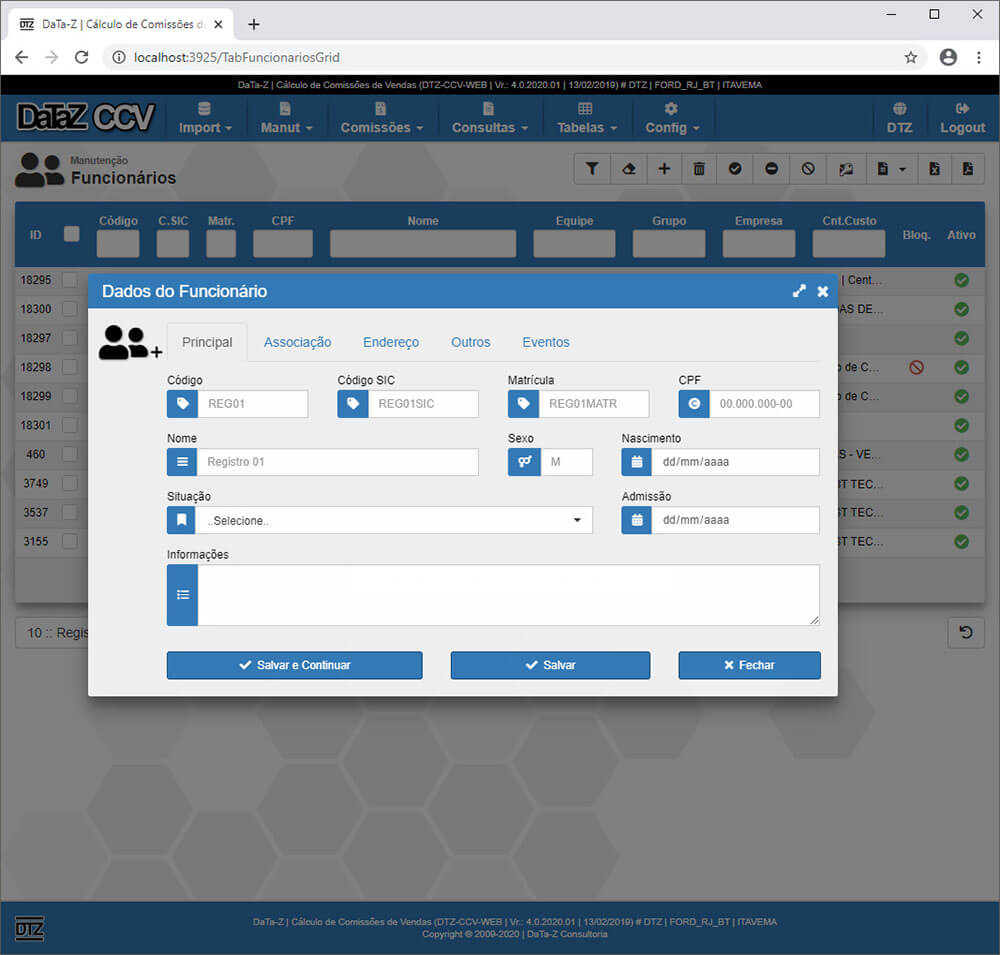Open the Endereço tab
1000x955 pixels.
(391, 342)
